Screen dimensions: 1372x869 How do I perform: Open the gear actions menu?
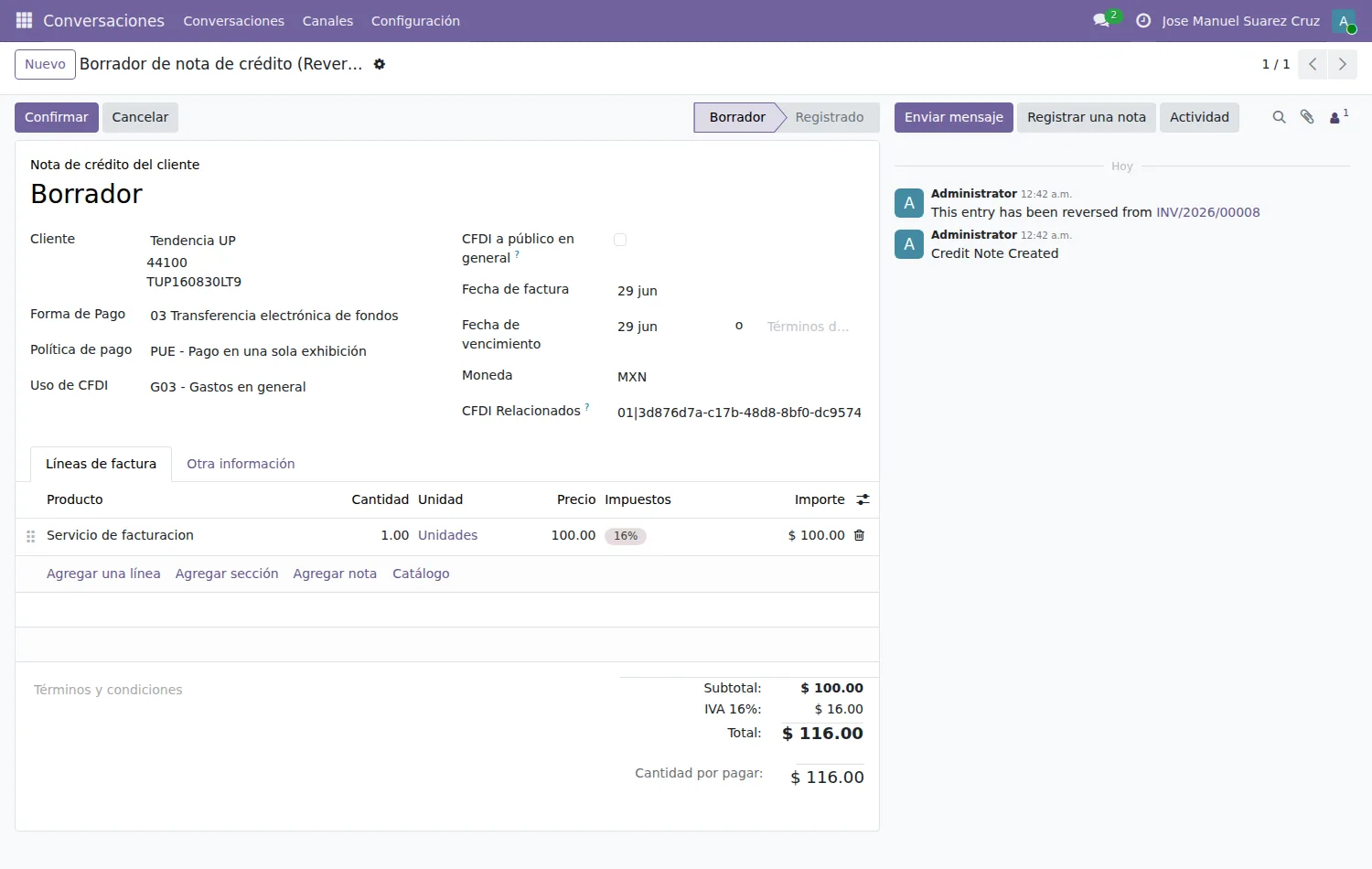pyautogui.click(x=380, y=64)
